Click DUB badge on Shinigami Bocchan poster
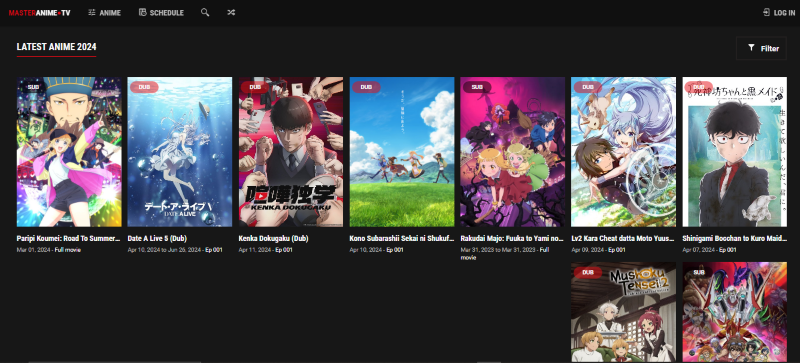The height and width of the screenshot is (363, 800). click(x=698, y=87)
